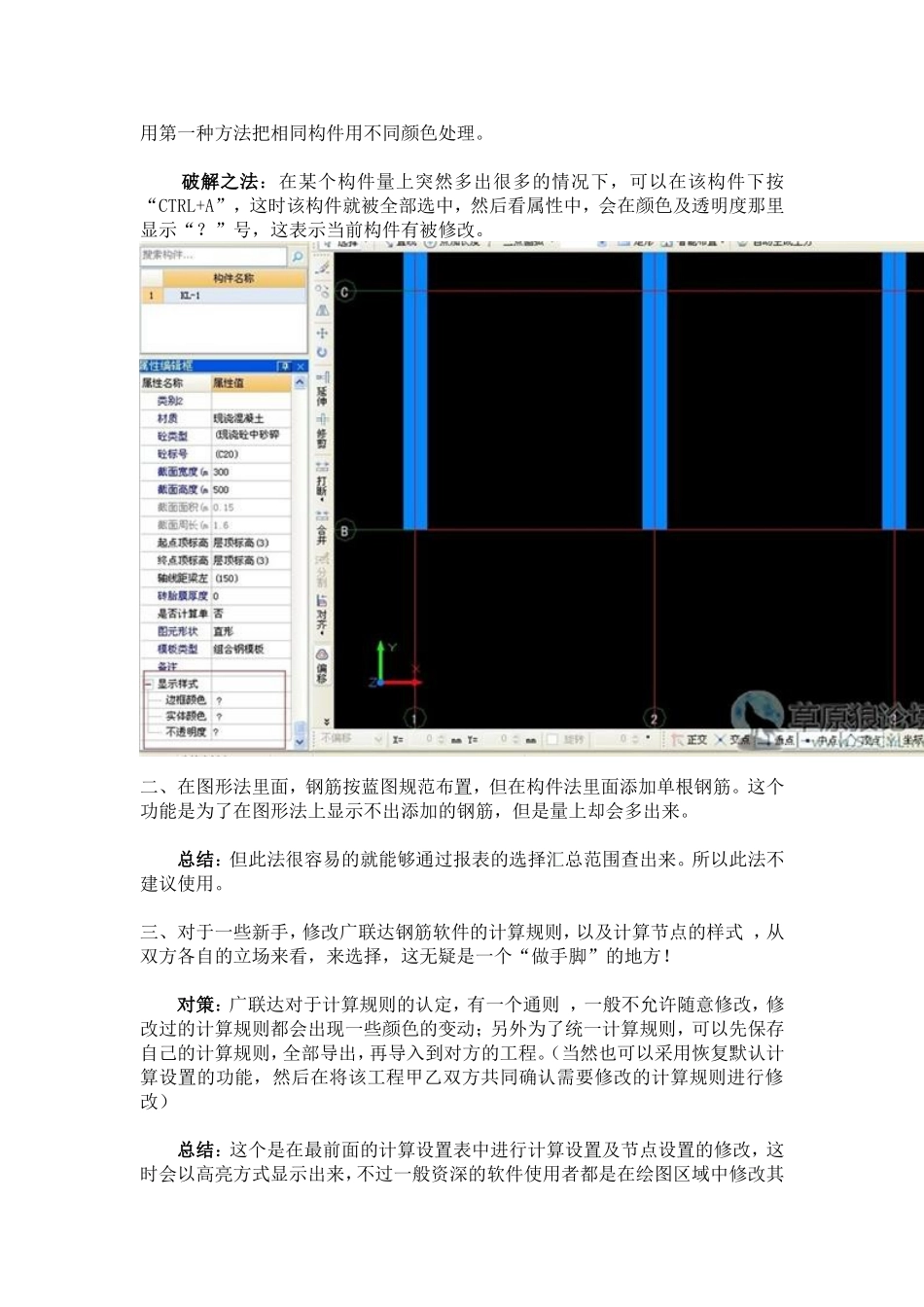Activate the 打断 break tool
924x1307 pixels.
(x=323, y=480)
